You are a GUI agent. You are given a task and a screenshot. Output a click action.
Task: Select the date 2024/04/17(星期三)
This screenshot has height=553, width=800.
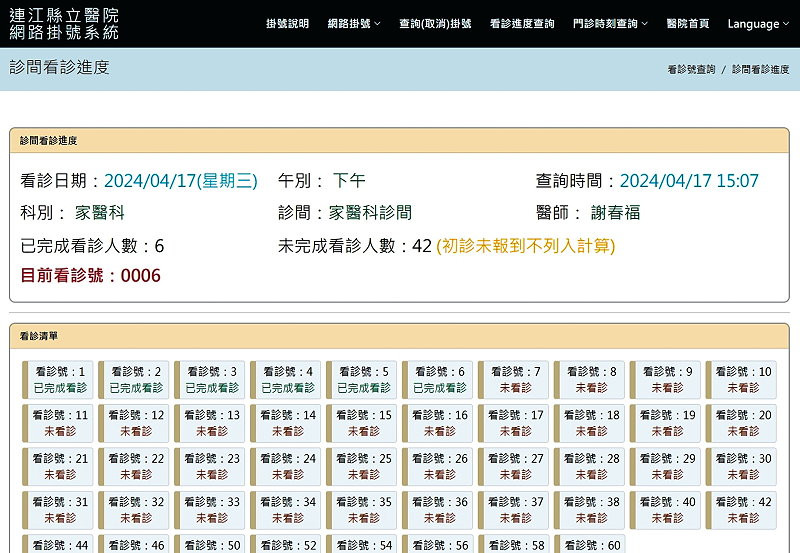pos(181,181)
